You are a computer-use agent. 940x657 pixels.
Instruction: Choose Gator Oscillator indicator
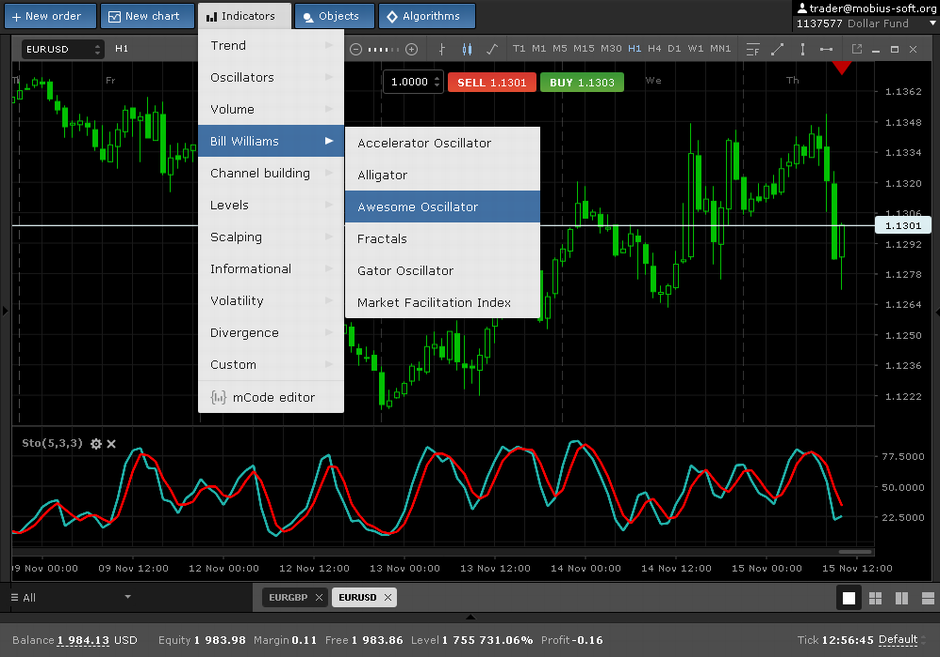coord(442,270)
